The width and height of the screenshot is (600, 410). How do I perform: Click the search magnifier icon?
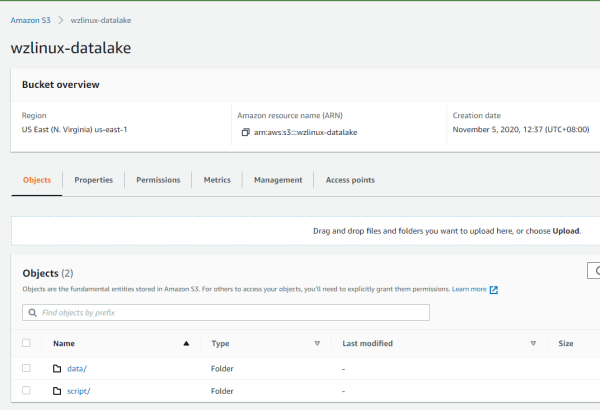33,313
